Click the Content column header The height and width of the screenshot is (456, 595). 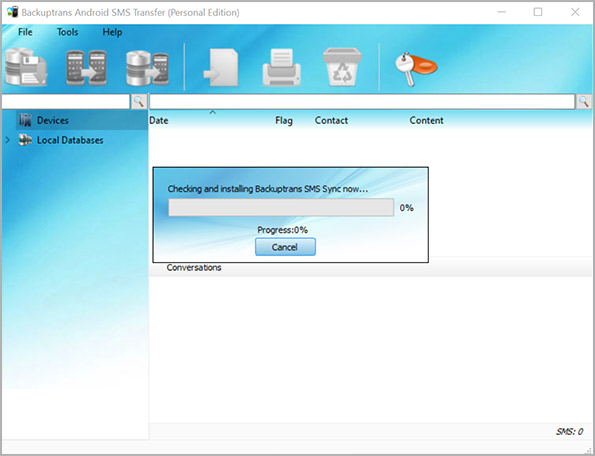(x=426, y=120)
